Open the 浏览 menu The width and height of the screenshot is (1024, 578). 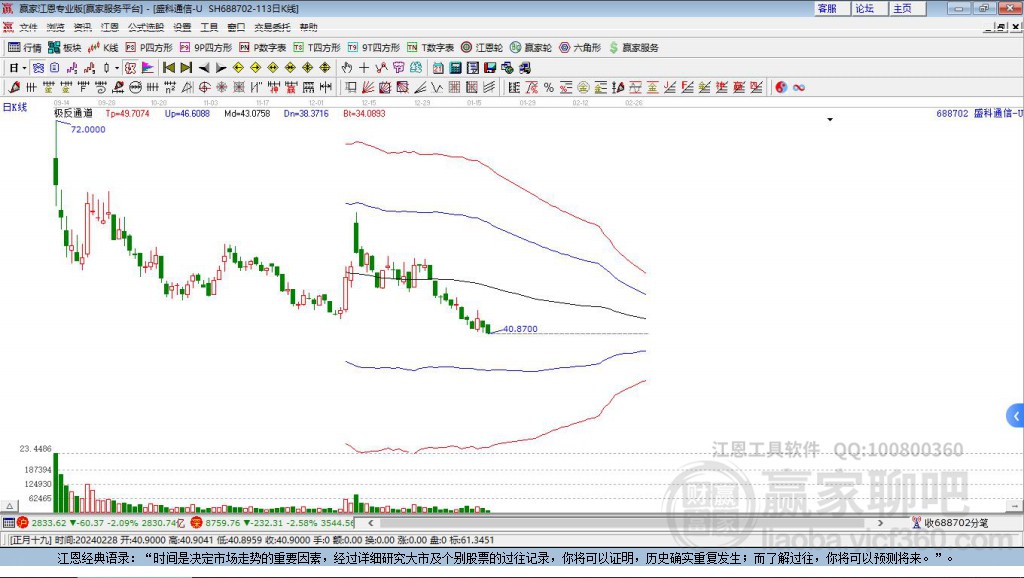[56, 27]
